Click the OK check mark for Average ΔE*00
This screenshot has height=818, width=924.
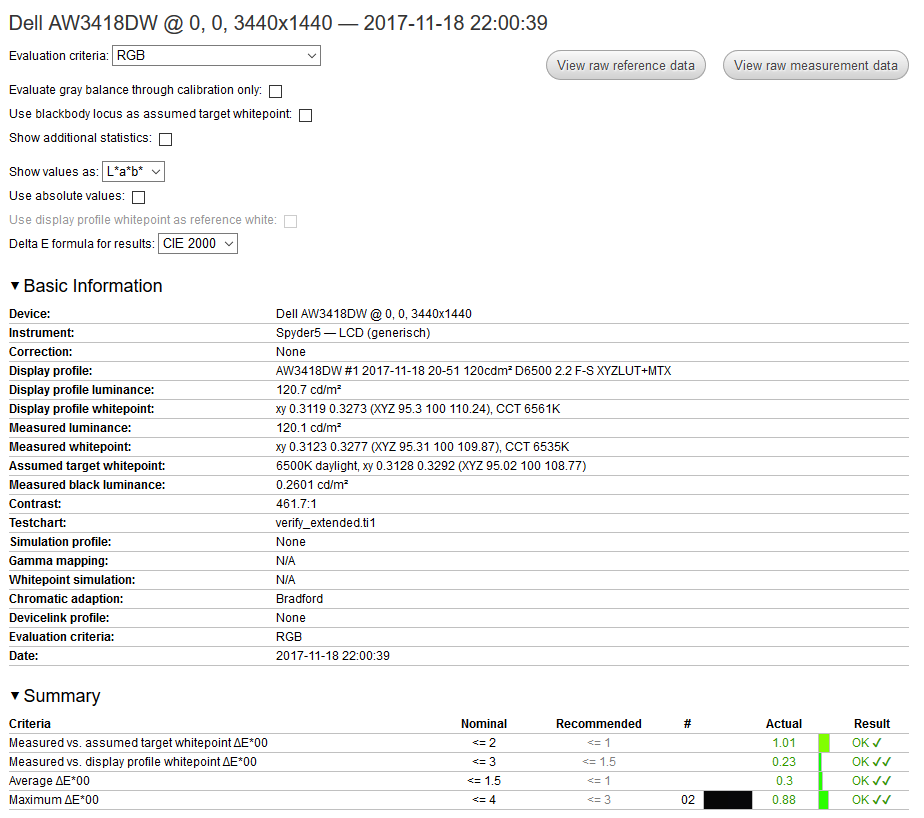coord(871,781)
